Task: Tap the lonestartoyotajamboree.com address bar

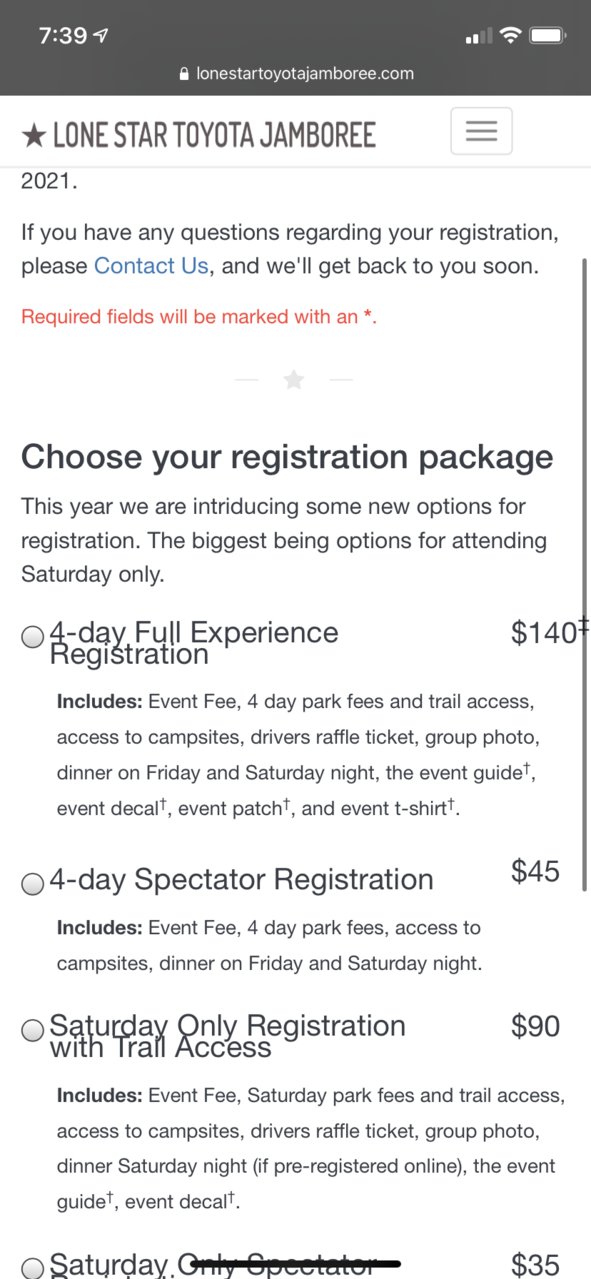Action: (295, 74)
